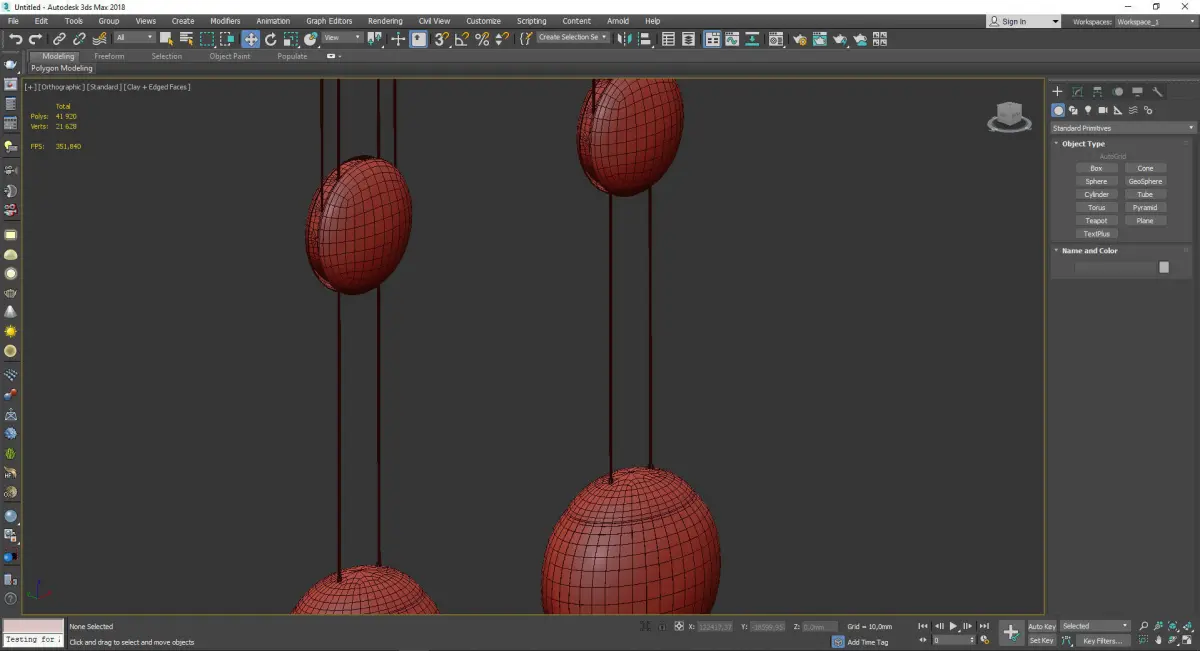Toggle Auto Key animation mode
Screen dimensions: 1200x651
(1041, 626)
